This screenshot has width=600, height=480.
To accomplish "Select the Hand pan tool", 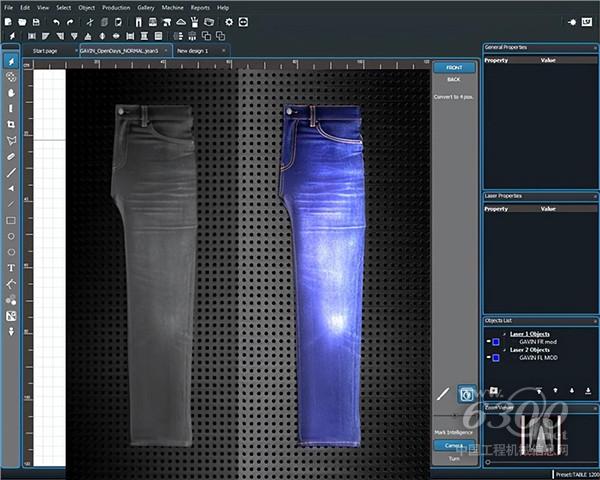I will pyautogui.click(x=11, y=92).
